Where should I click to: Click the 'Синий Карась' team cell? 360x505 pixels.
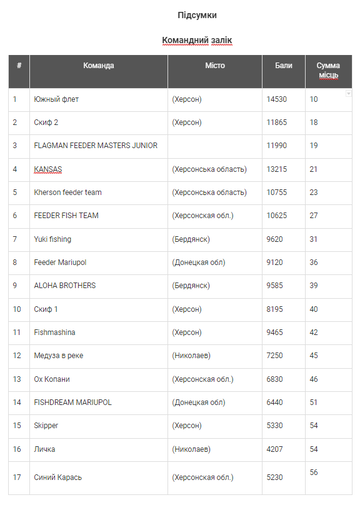click(x=98, y=478)
